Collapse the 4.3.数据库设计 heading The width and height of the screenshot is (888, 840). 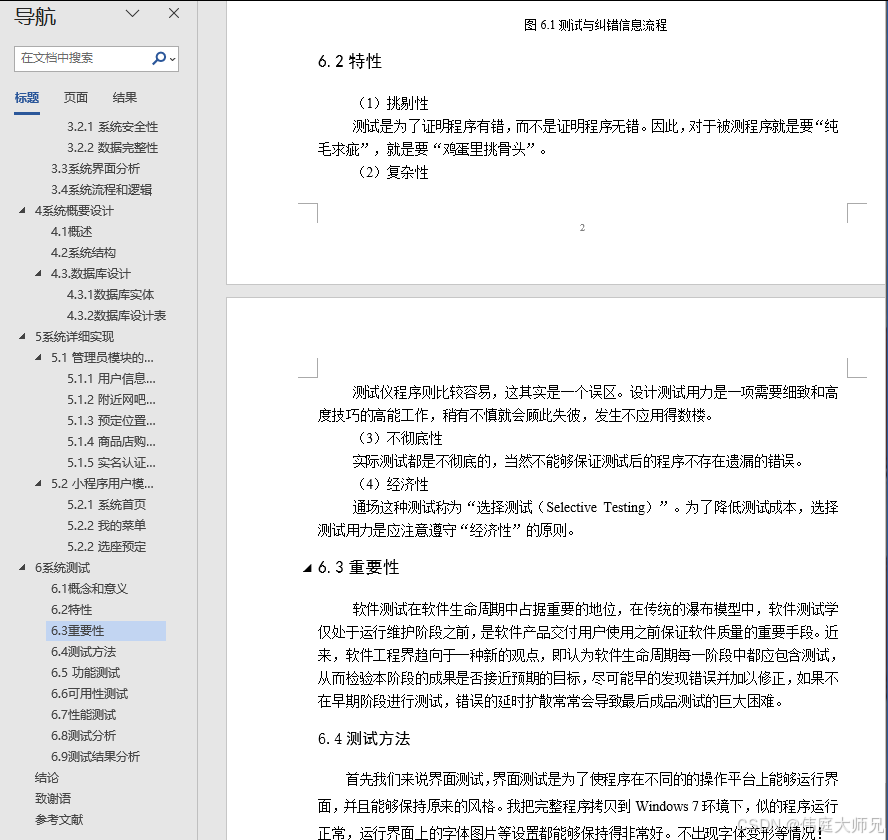click(x=38, y=274)
